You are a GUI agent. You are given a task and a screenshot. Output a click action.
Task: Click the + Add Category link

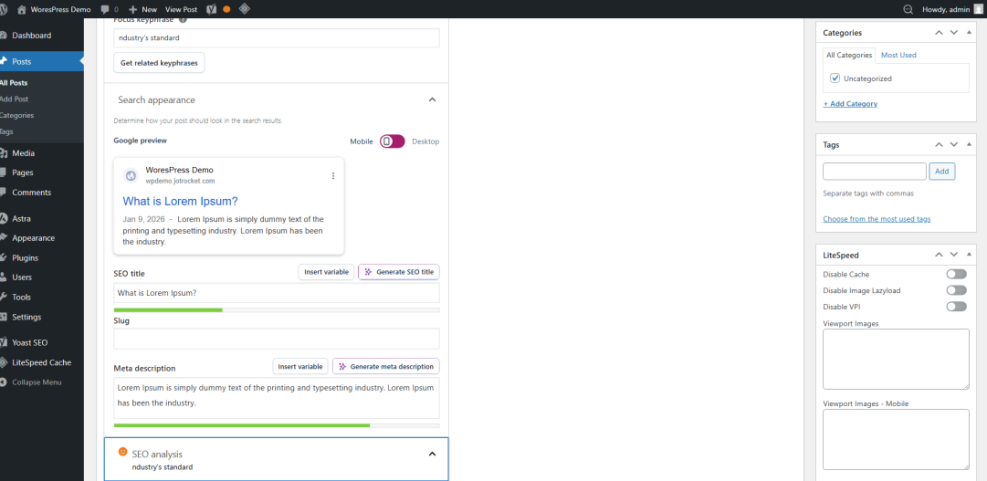[850, 104]
